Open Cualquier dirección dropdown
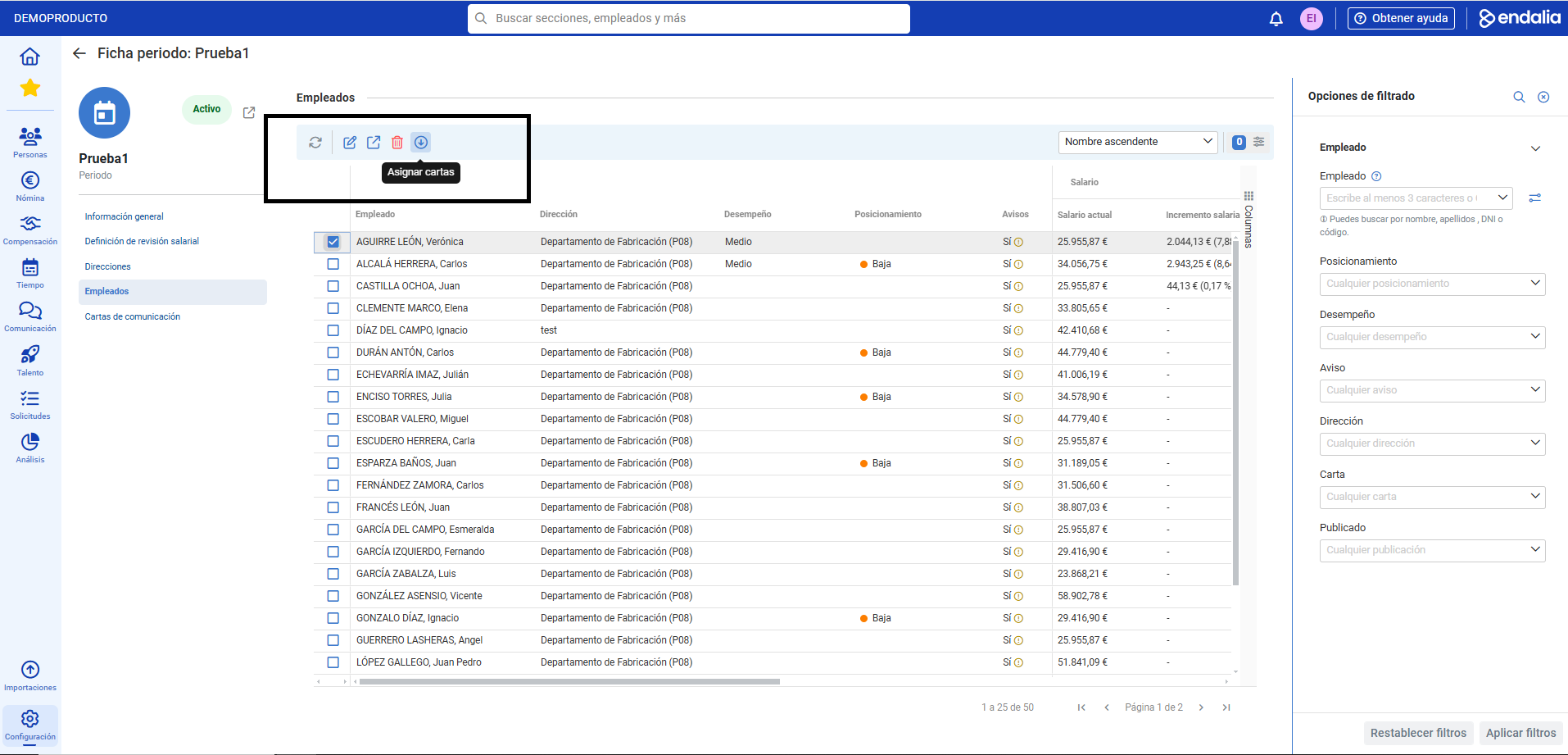Image resolution: width=1568 pixels, height=755 pixels. (x=1432, y=443)
